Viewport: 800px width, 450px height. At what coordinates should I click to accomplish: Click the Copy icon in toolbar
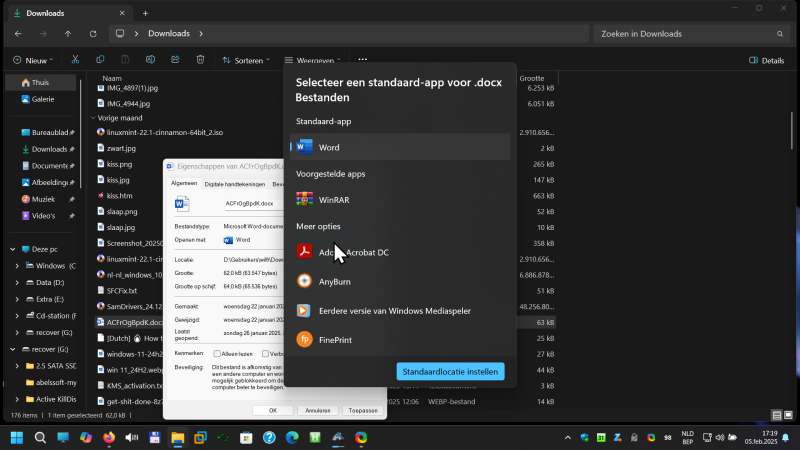tap(100, 60)
